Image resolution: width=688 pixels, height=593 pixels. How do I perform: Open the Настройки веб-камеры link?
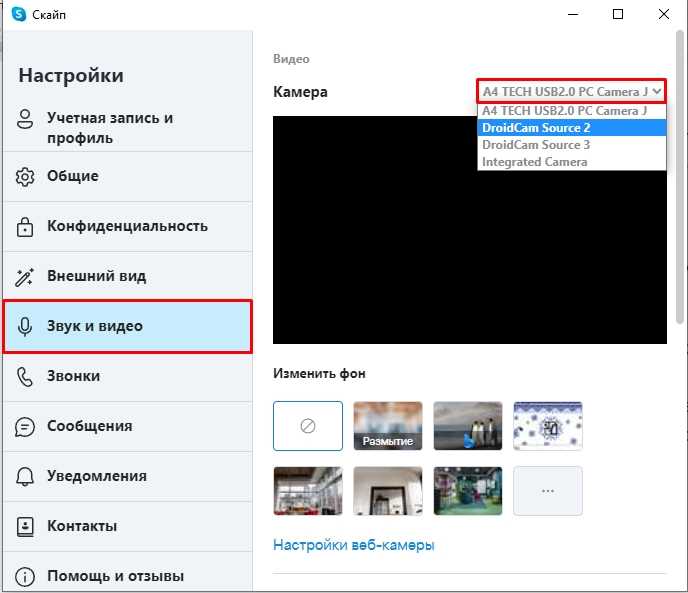point(354,545)
